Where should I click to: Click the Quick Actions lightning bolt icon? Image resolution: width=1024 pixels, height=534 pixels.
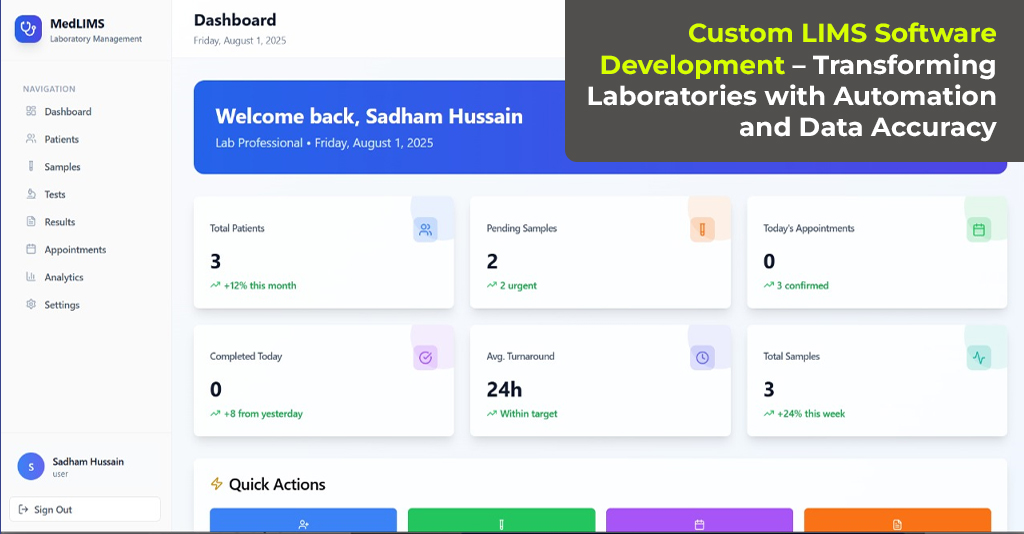[216, 484]
